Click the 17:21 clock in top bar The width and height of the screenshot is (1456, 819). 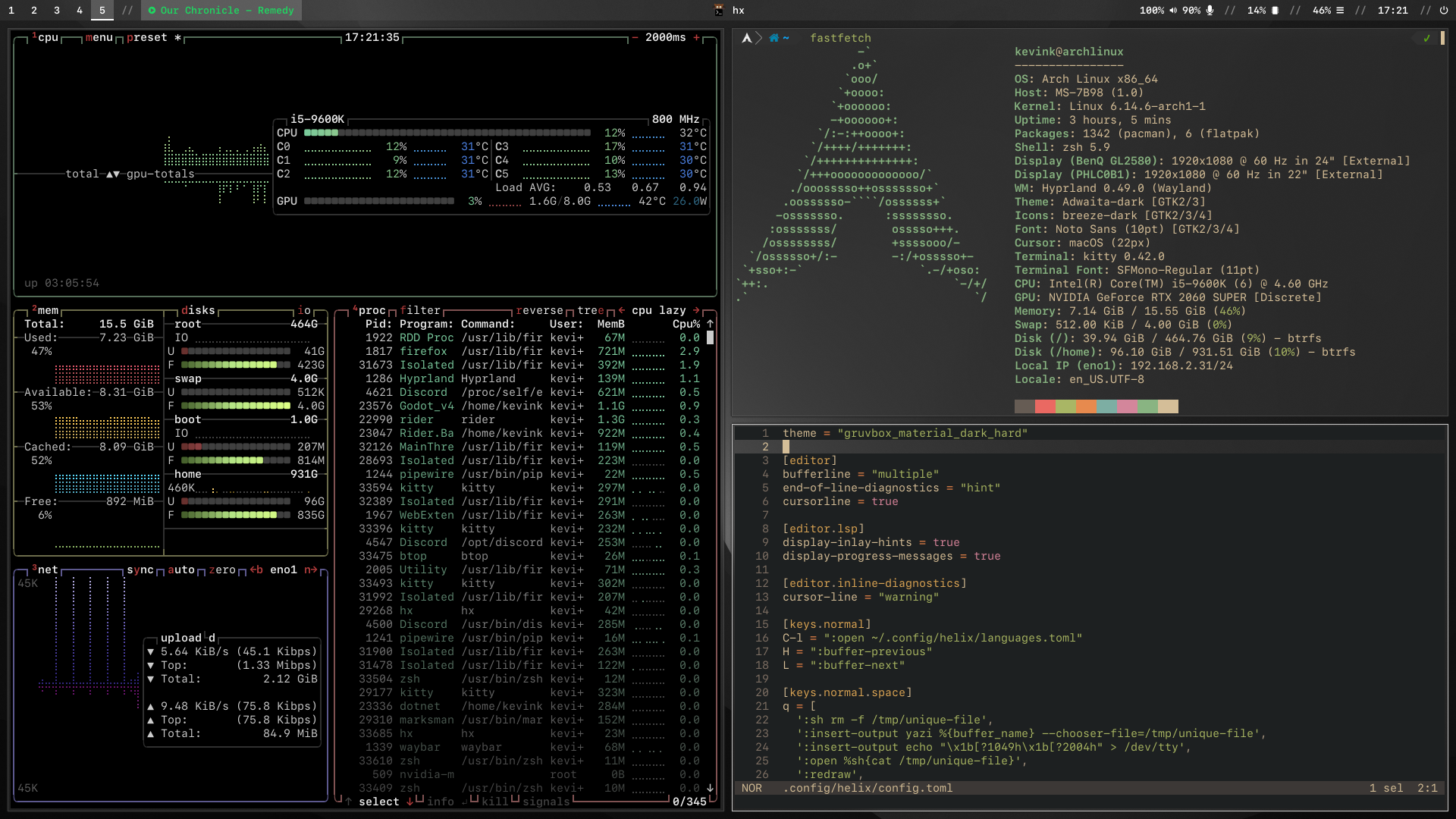coord(1392,11)
